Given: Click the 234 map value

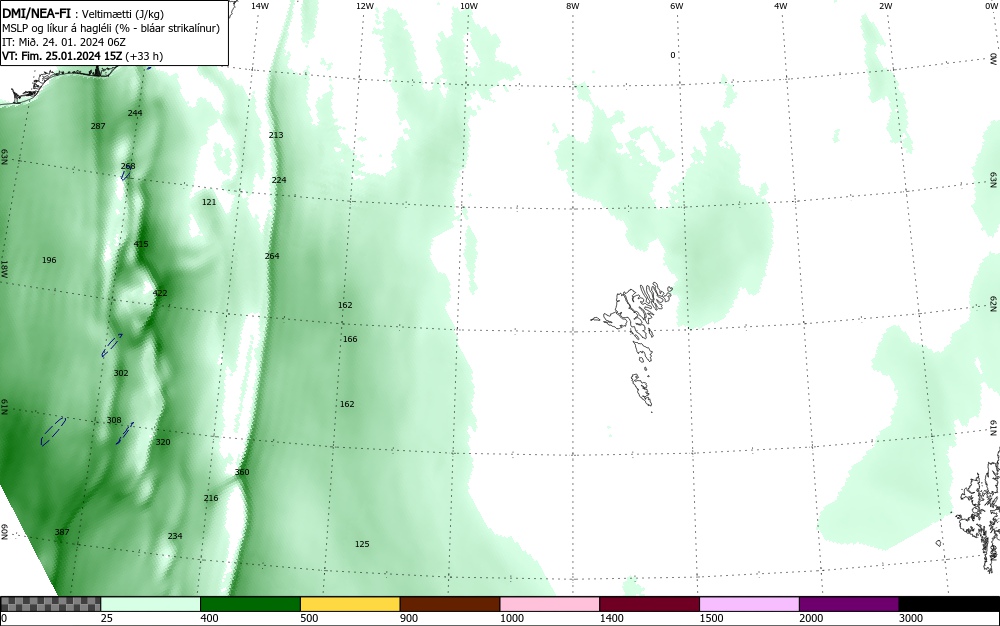Looking at the screenshot, I should tap(175, 536).
